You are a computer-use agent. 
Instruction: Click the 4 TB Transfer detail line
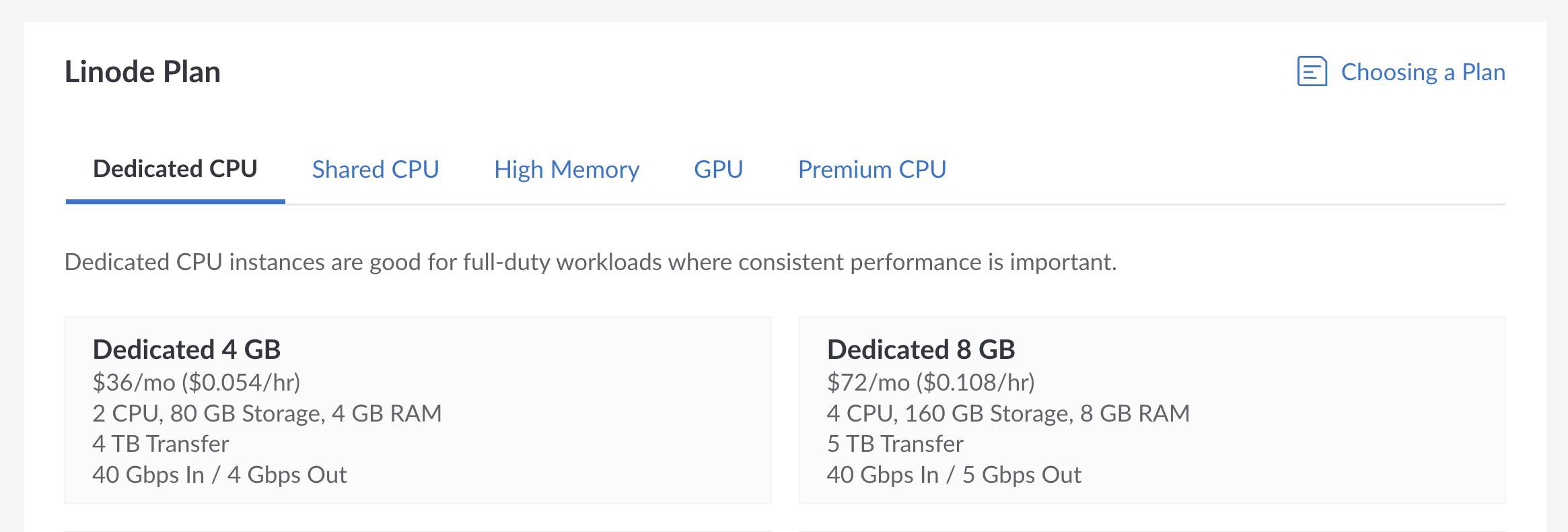tap(160, 443)
